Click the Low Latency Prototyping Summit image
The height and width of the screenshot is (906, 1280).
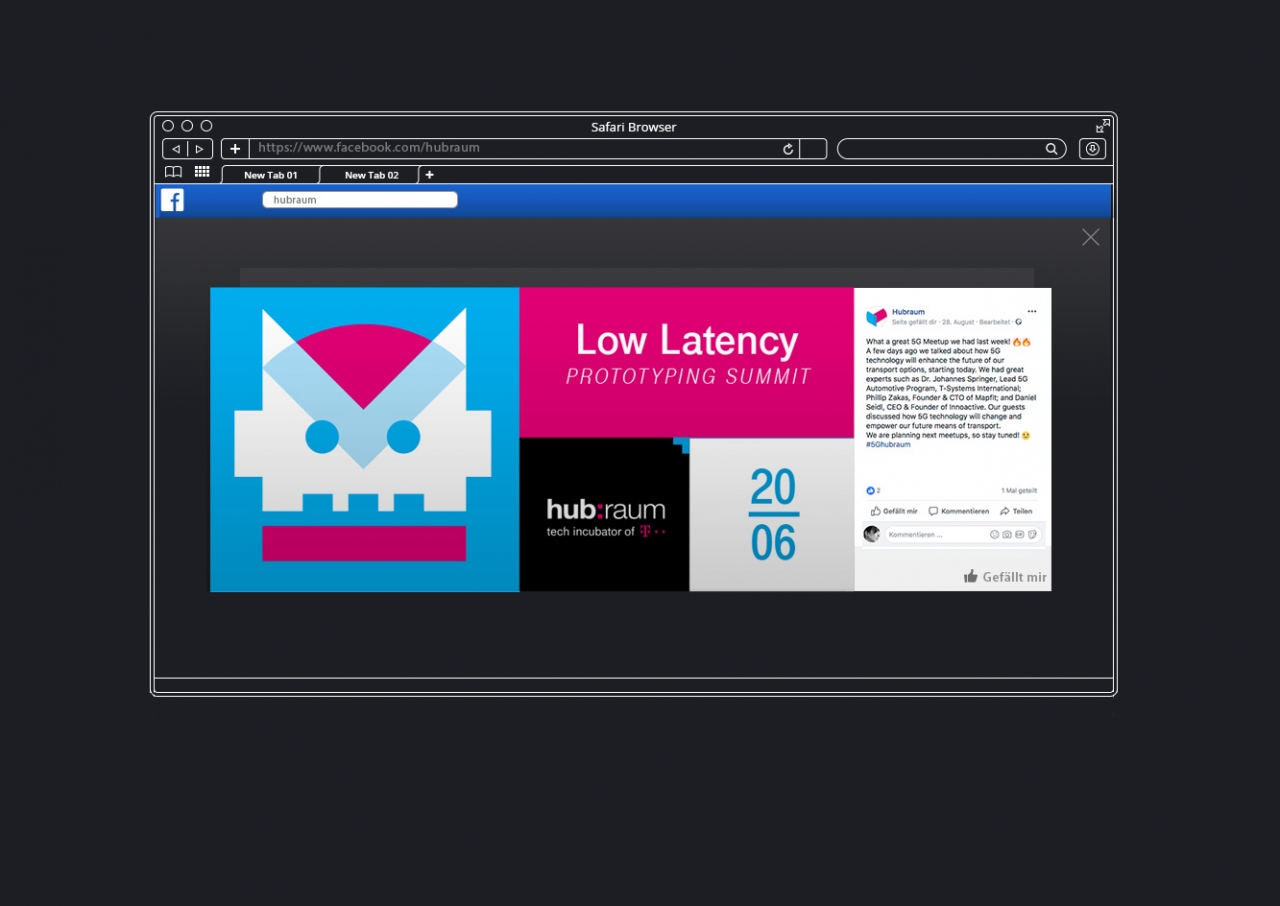532,439
